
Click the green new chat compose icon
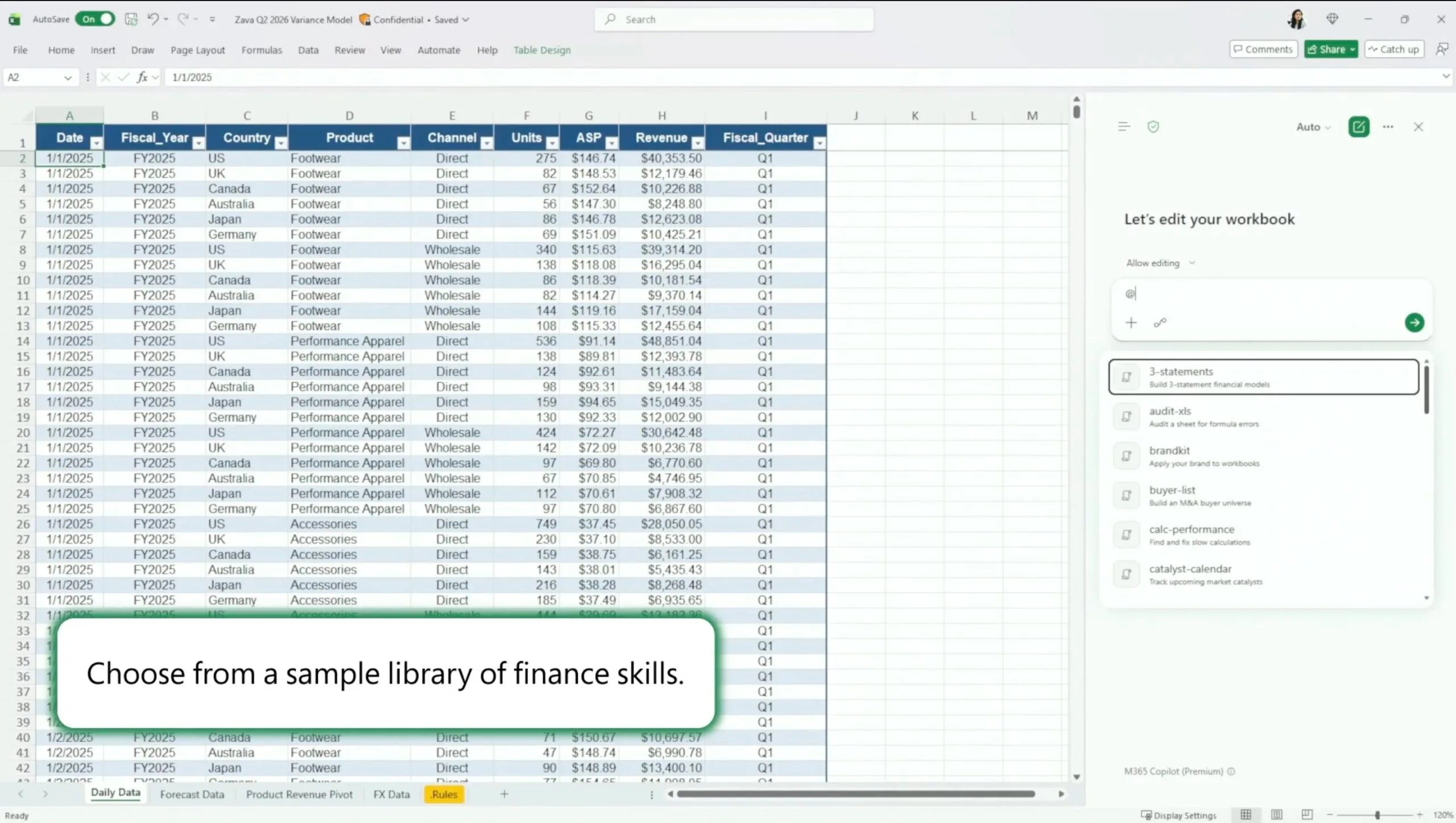1359,127
